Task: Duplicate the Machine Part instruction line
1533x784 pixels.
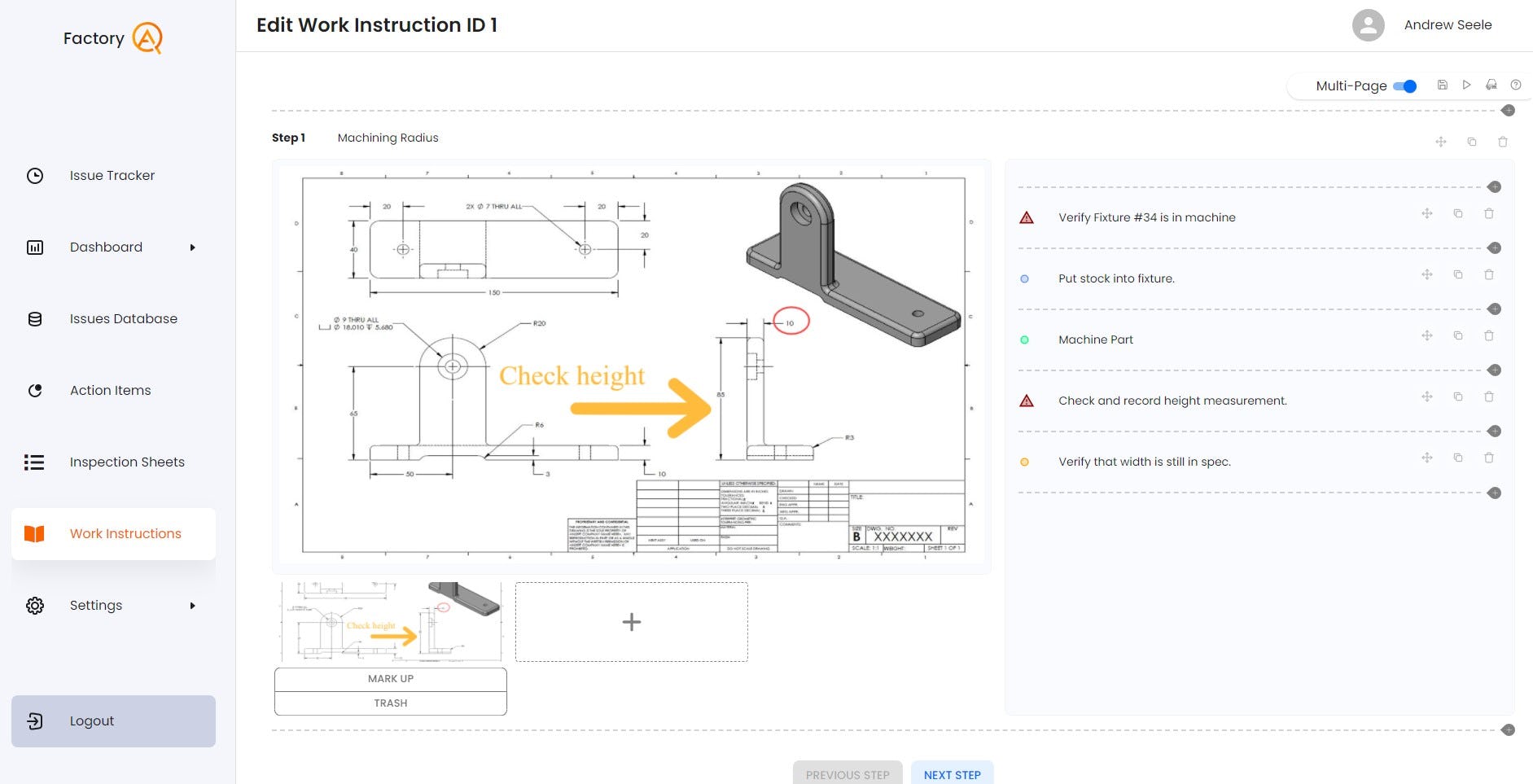Action: [1458, 335]
